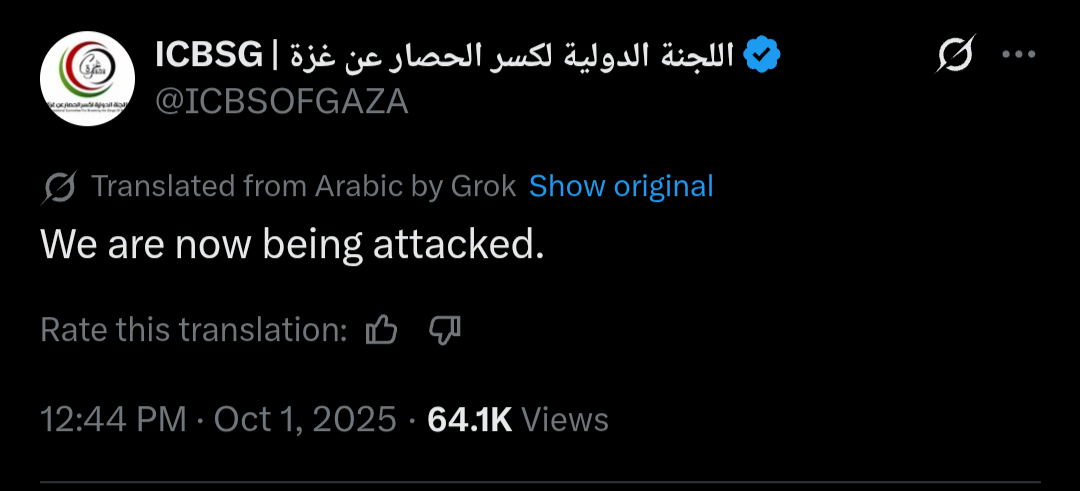Click the Arabic account name text
Screen dimensions: 1080x491
click(x=512, y=57)
